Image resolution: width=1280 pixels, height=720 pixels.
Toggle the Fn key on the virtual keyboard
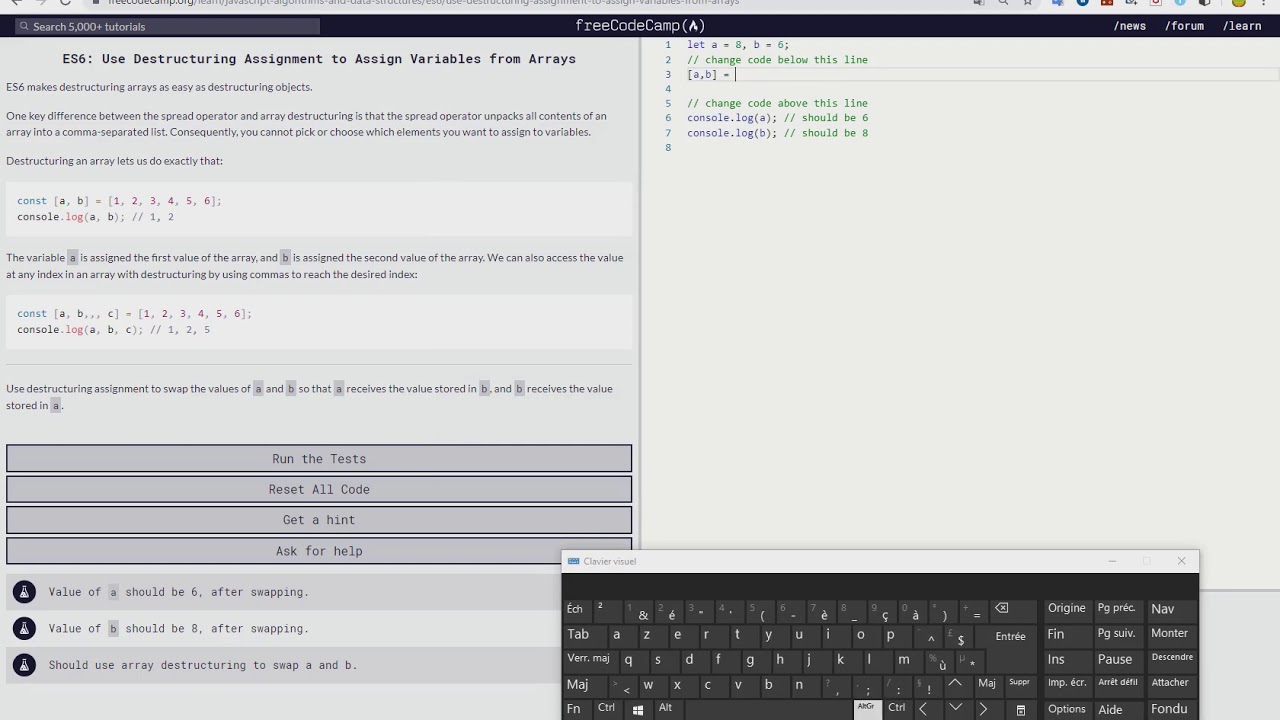point(574,709)
